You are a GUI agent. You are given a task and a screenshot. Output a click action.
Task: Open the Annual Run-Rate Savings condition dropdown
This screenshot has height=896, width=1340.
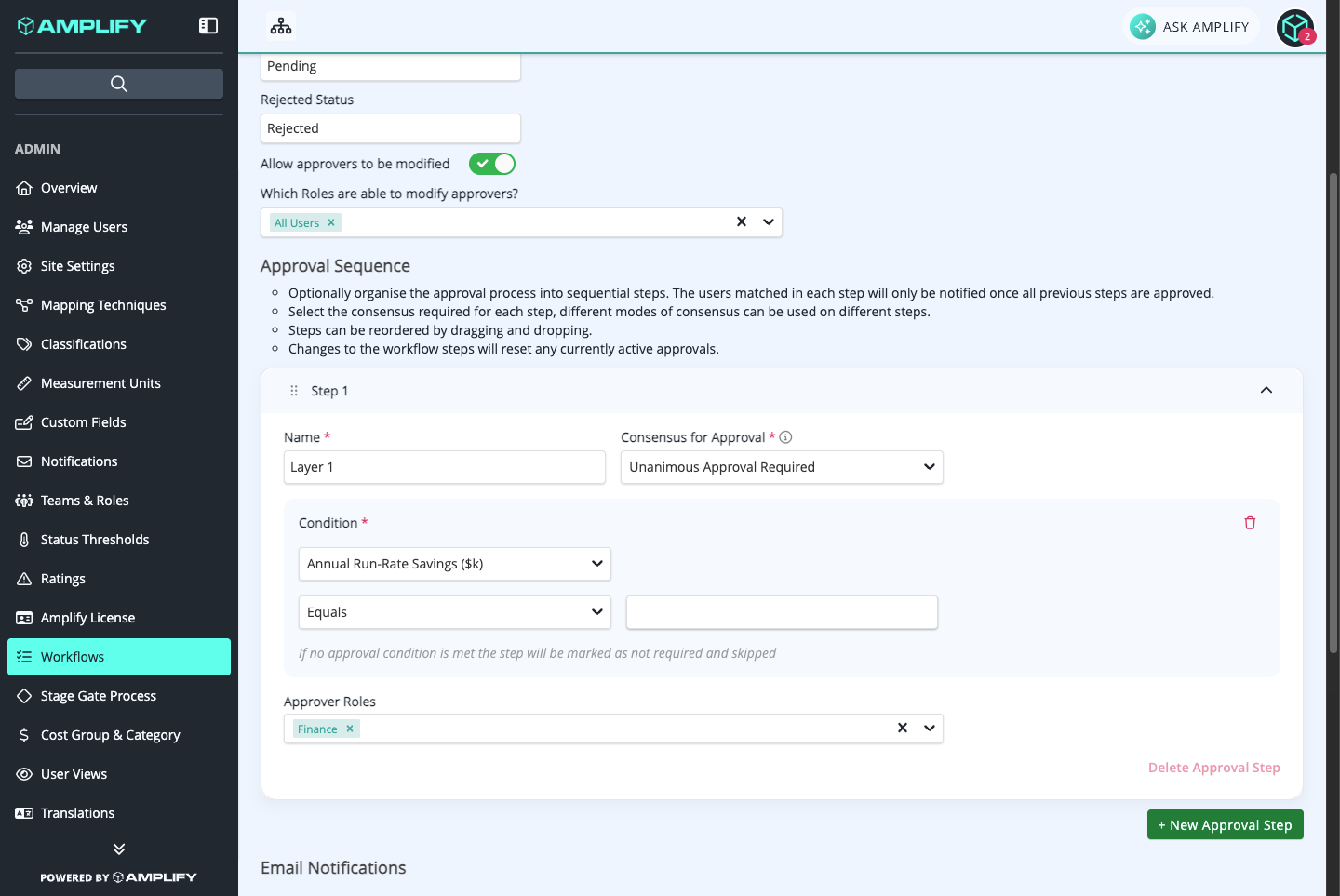pos(455,564)
